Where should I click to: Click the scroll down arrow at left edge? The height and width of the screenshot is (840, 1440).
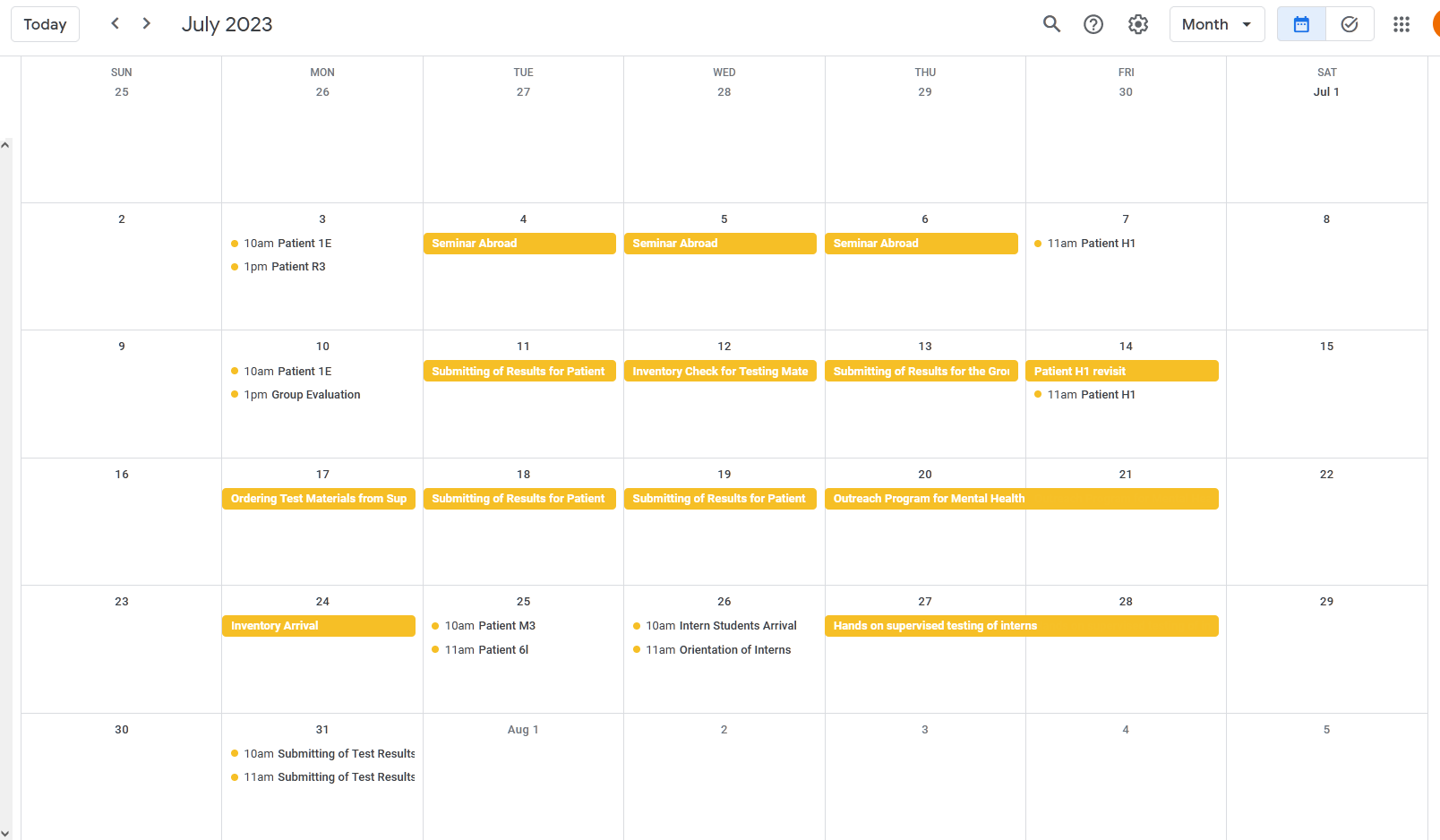(x=5, y=833)
